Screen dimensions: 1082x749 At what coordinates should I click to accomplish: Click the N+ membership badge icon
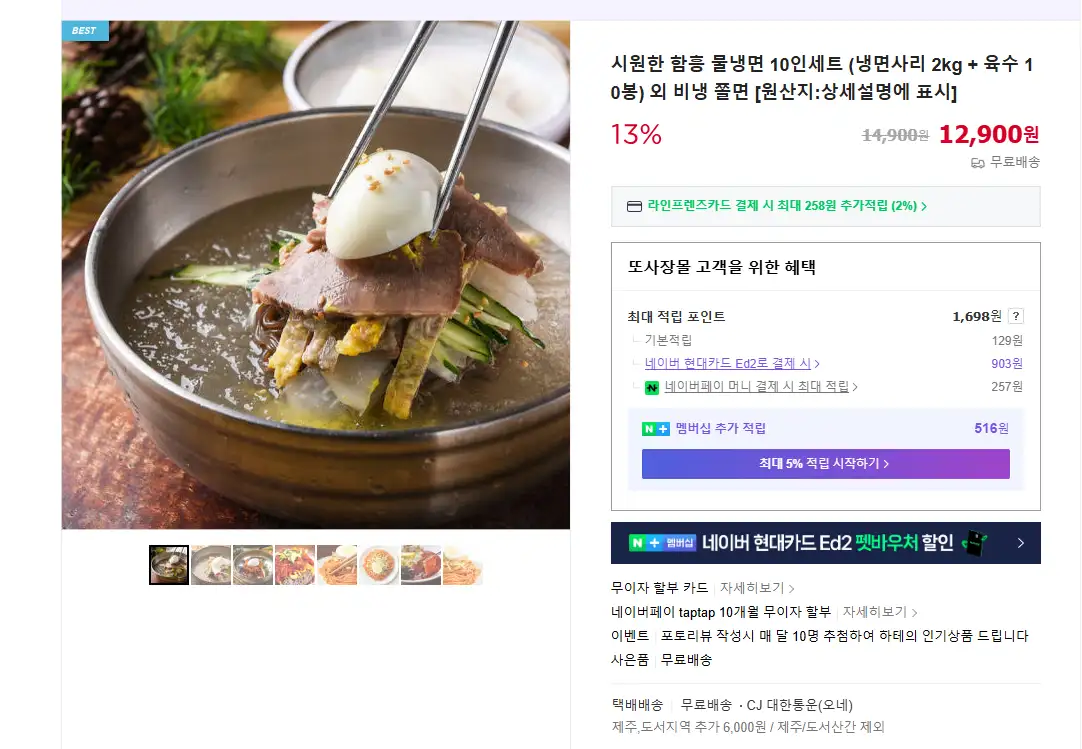click(x=656, y=429)
